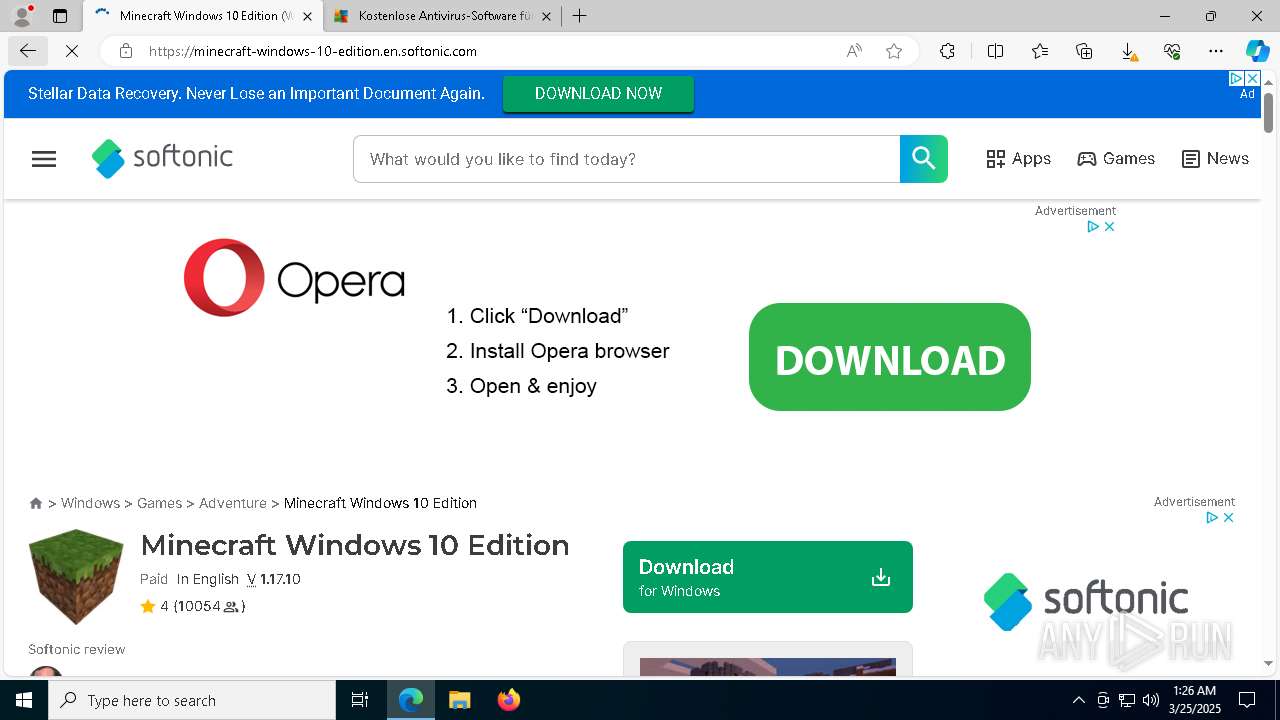Click Download for Windows button
Viewport: 1280px width, 720px height.
point(768,577)
